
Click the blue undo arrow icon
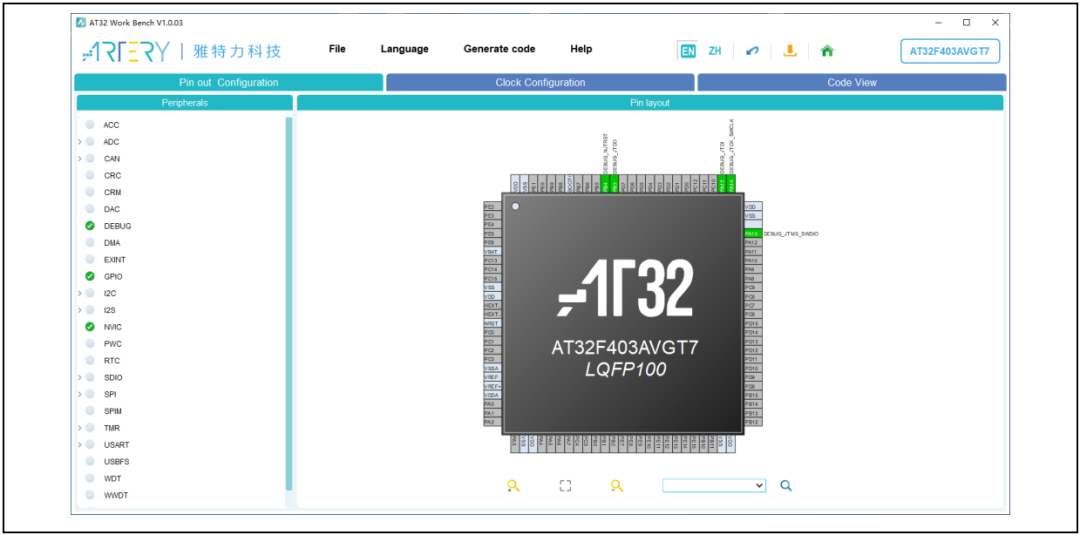[752, 51]
